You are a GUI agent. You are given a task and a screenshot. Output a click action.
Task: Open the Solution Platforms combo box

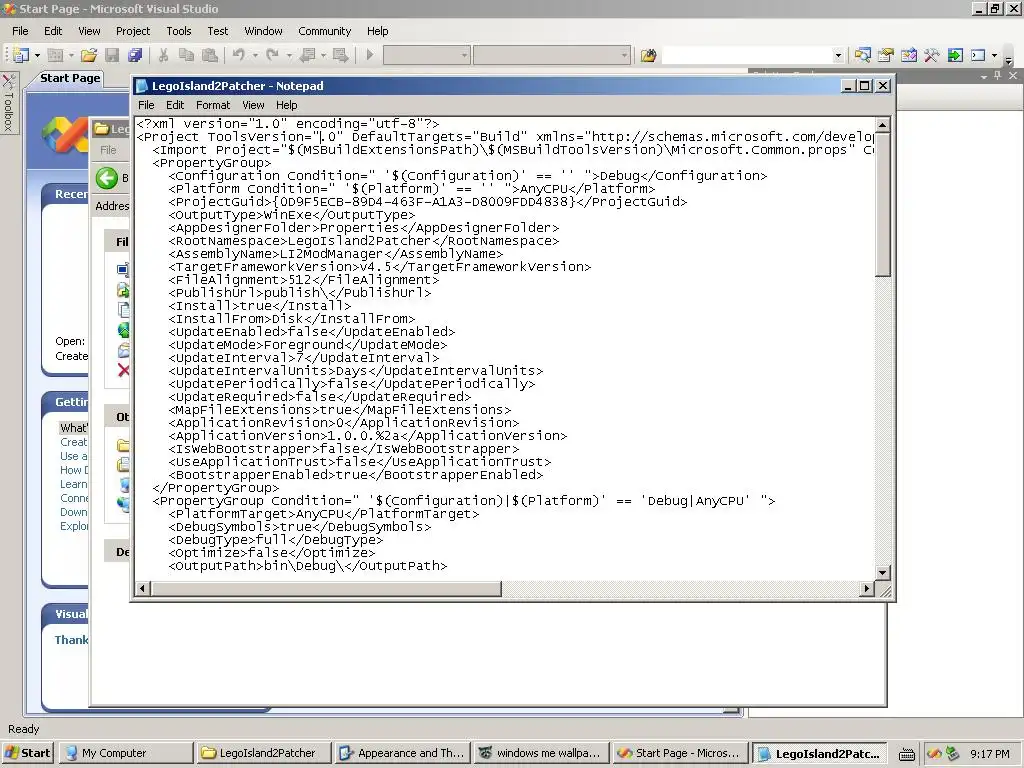point(552,56)
